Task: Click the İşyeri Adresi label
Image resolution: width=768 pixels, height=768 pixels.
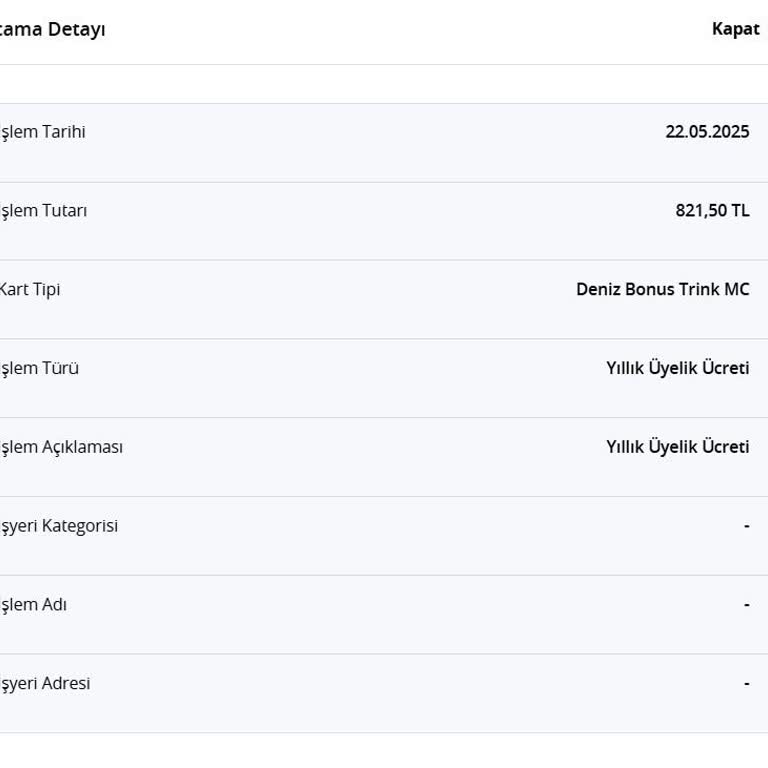Action: point(45,684)
